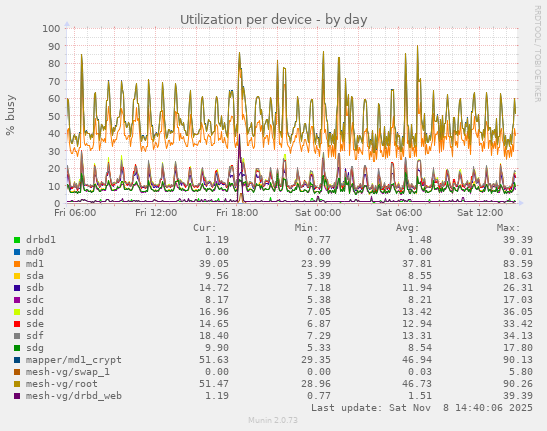Click the 'sde' legend label
This screenshot has height=431, width=547.
[35, 324]
